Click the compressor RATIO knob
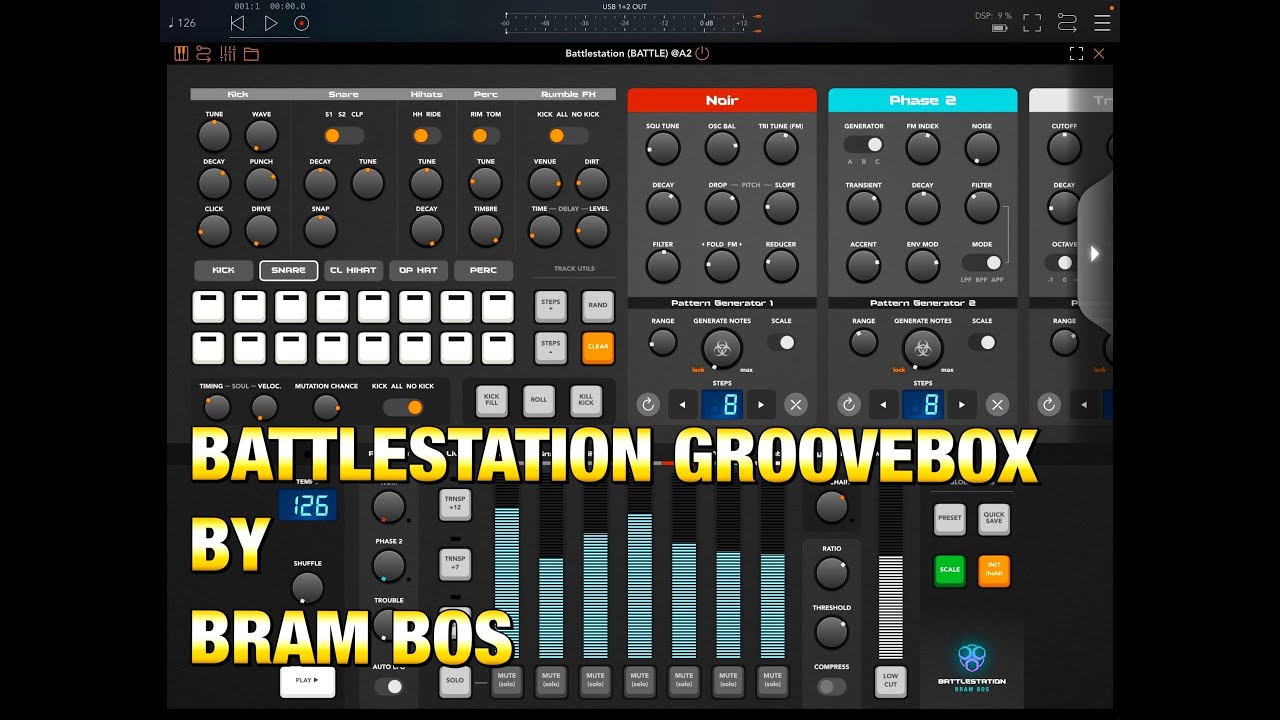Image resolution: width=1280 pixels, height=720 pixels. [x=832, y=573]
